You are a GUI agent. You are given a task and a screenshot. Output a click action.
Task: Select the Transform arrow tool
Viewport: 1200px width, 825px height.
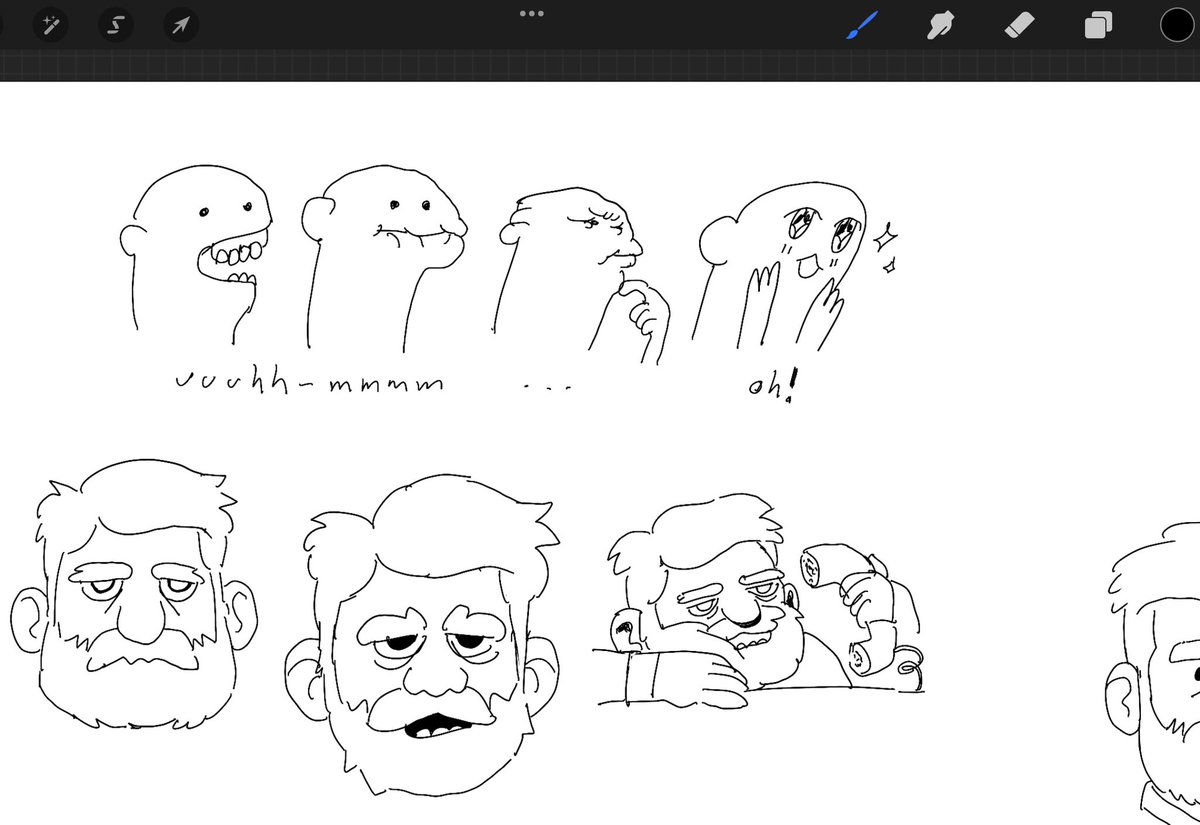(181, 25)
